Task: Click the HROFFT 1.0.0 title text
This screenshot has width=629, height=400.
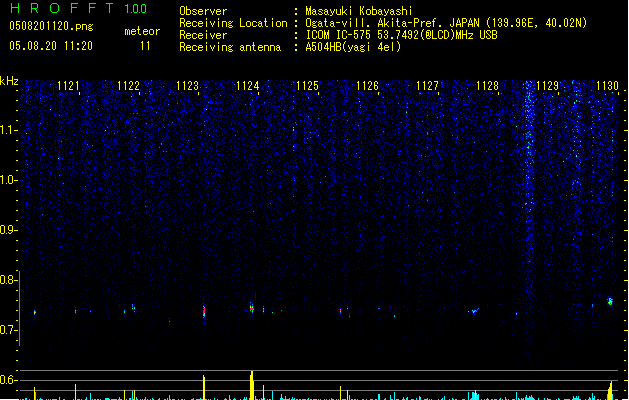Action: tap(79, 8)
